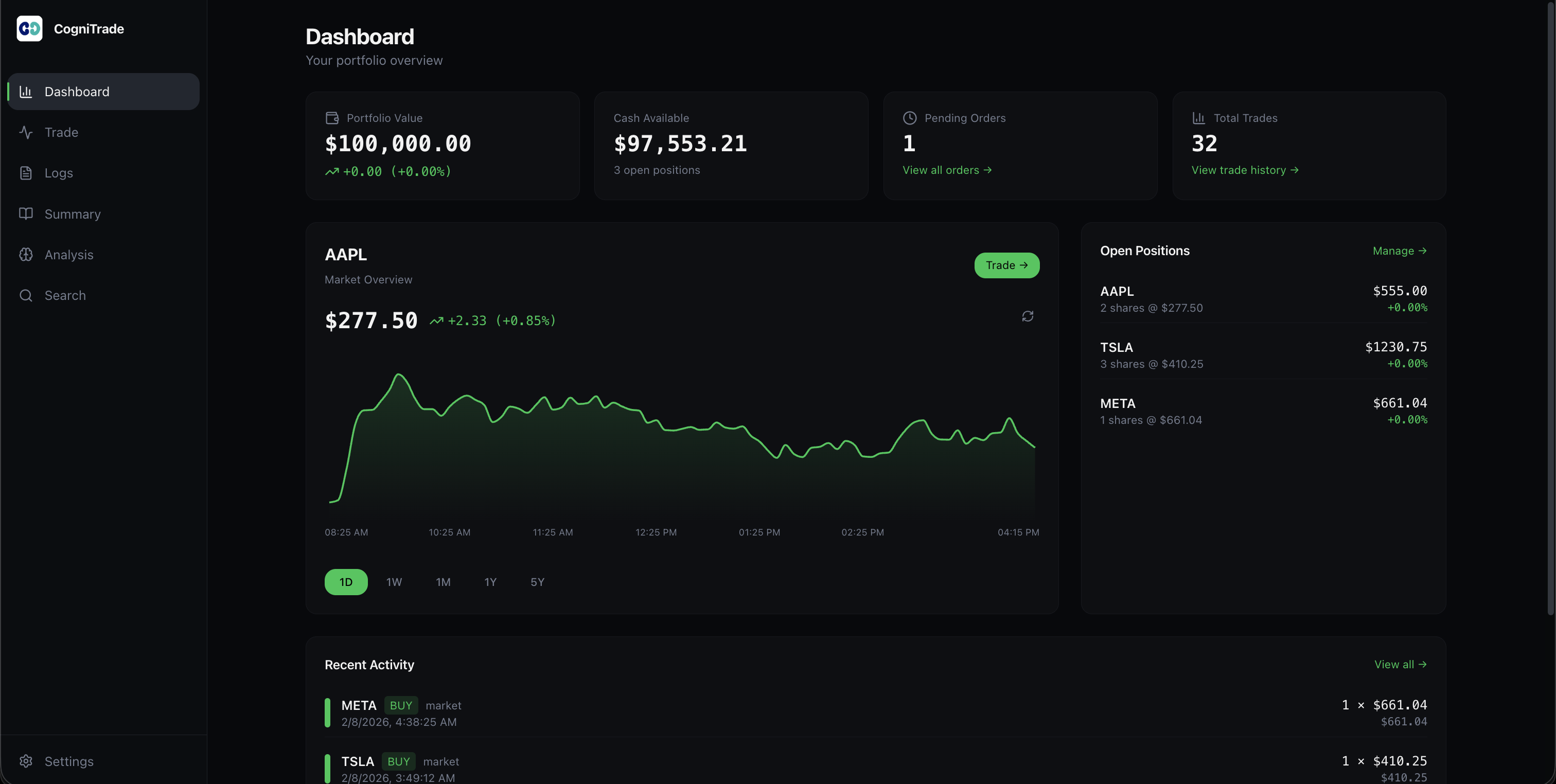Image resolution: width=1556 pixels, height=784 pixels.
Task: Select the TSLA open position row
Action: [x=1262, y=355]
